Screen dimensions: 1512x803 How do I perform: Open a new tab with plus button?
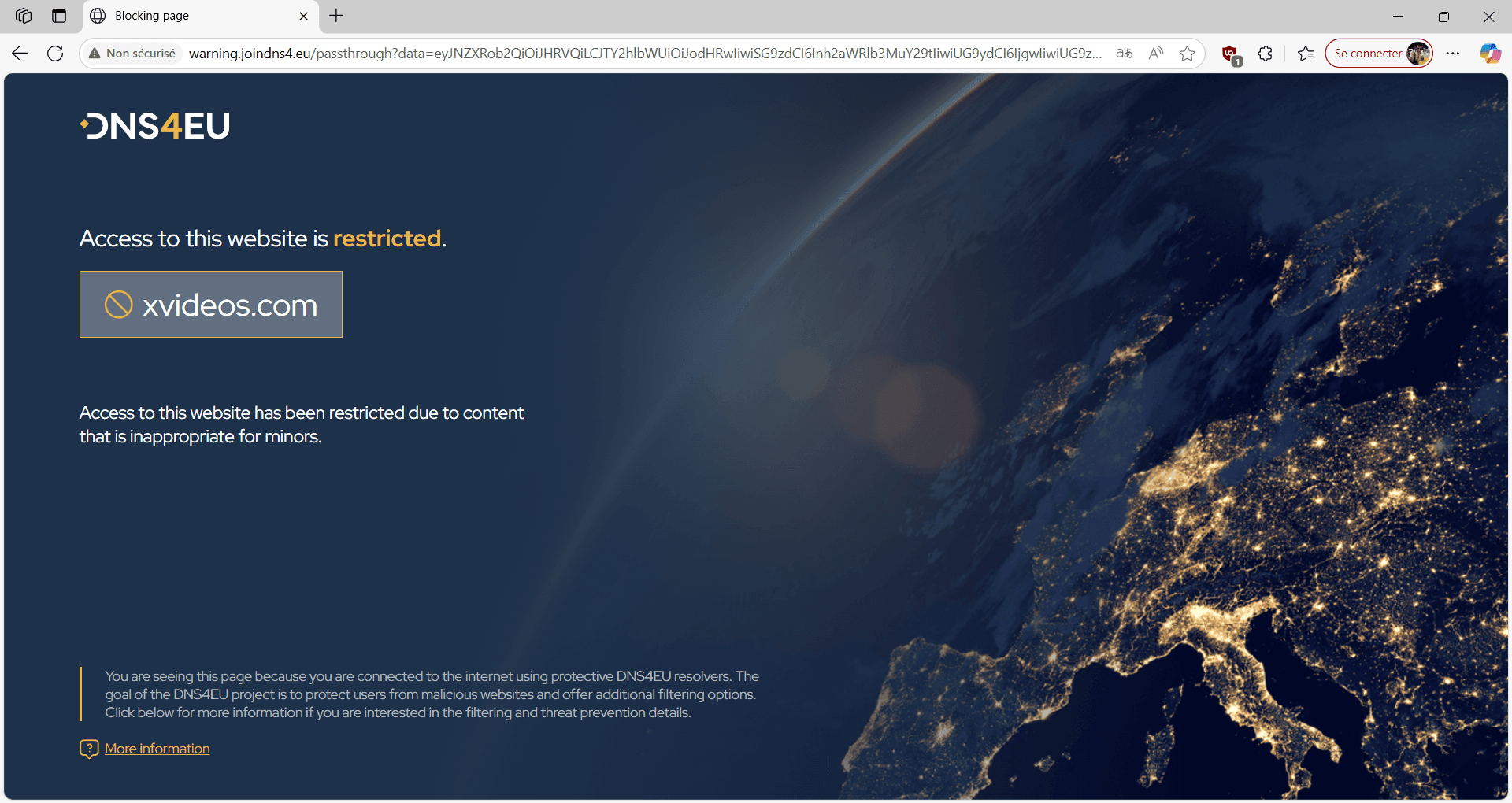click(336, 16)
